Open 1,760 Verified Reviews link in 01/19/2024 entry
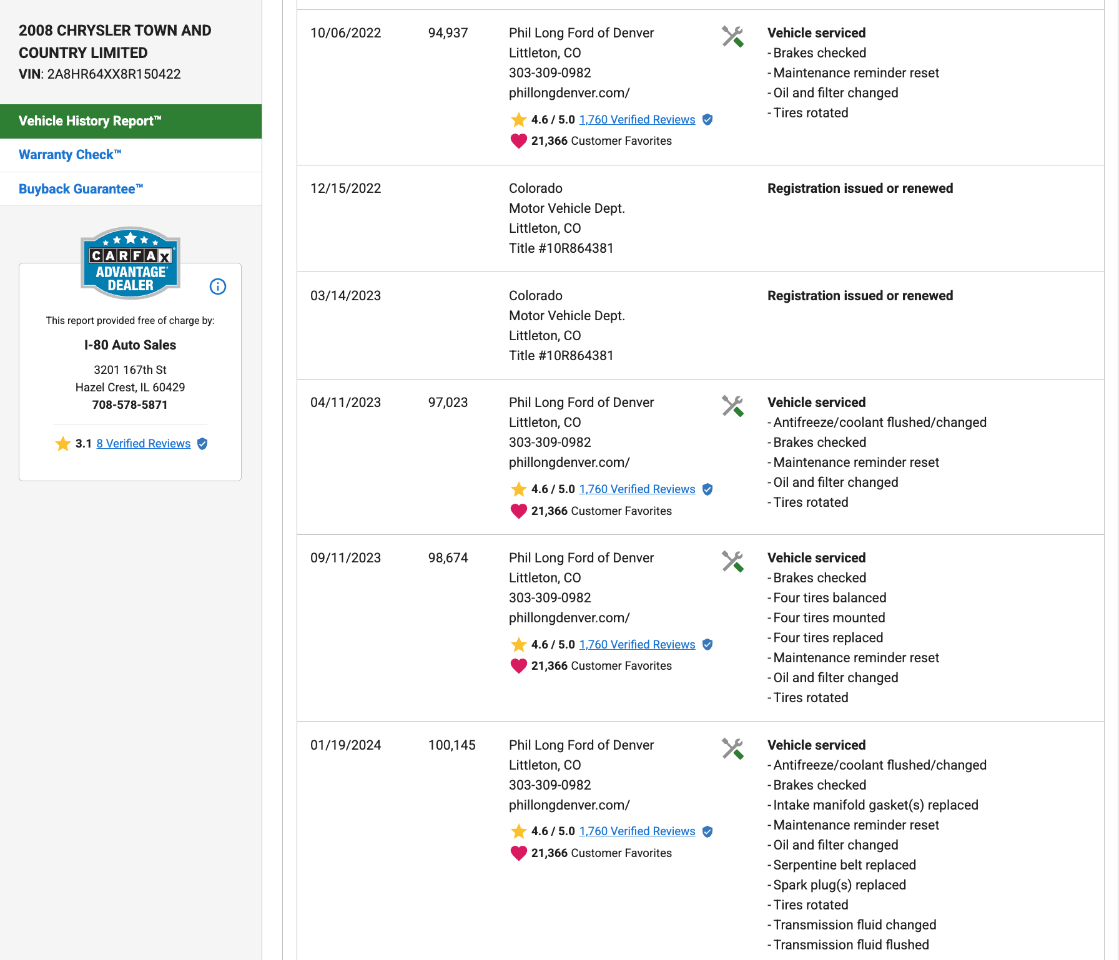 (637, 831)
